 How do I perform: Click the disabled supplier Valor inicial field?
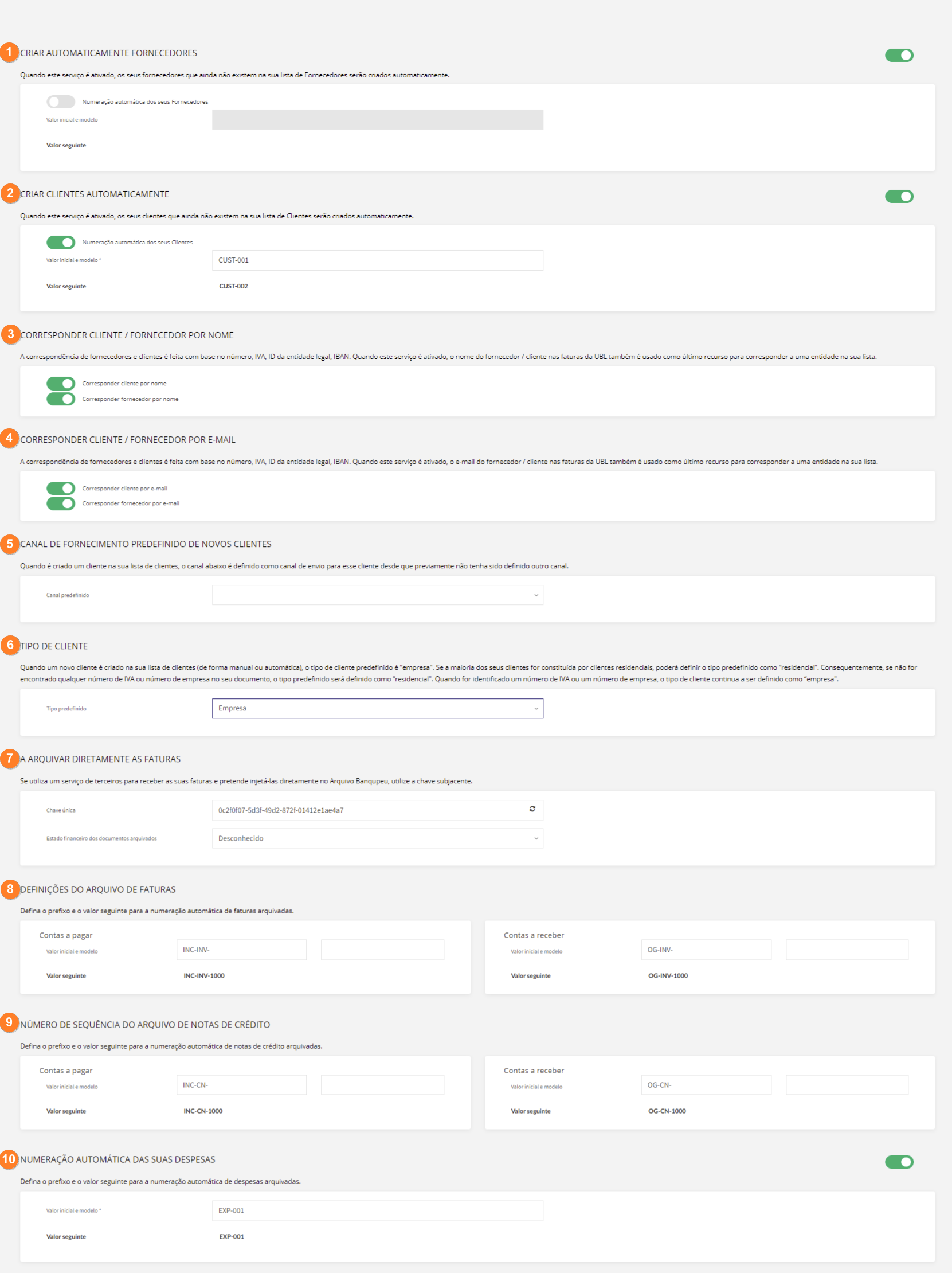point(377,120)
